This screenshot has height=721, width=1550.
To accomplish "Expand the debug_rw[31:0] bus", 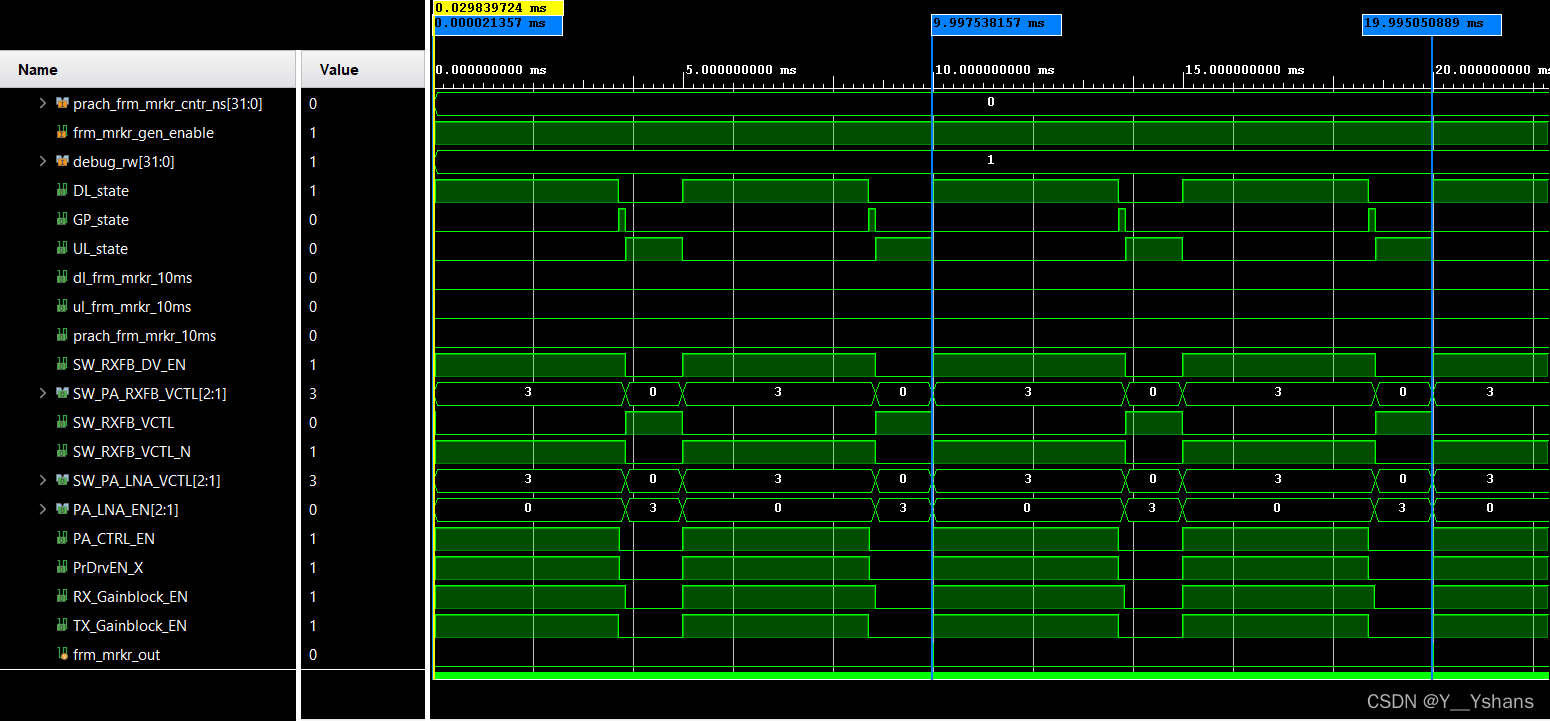I will pyautogui.click(x=42, y=161).
